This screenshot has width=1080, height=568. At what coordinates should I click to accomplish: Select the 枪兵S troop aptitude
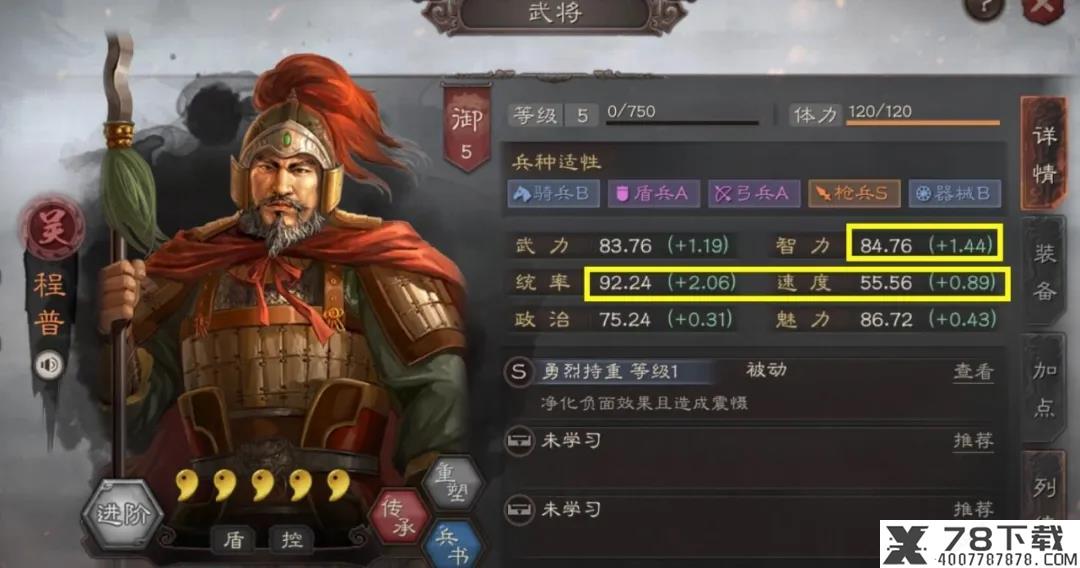(854, 193)
